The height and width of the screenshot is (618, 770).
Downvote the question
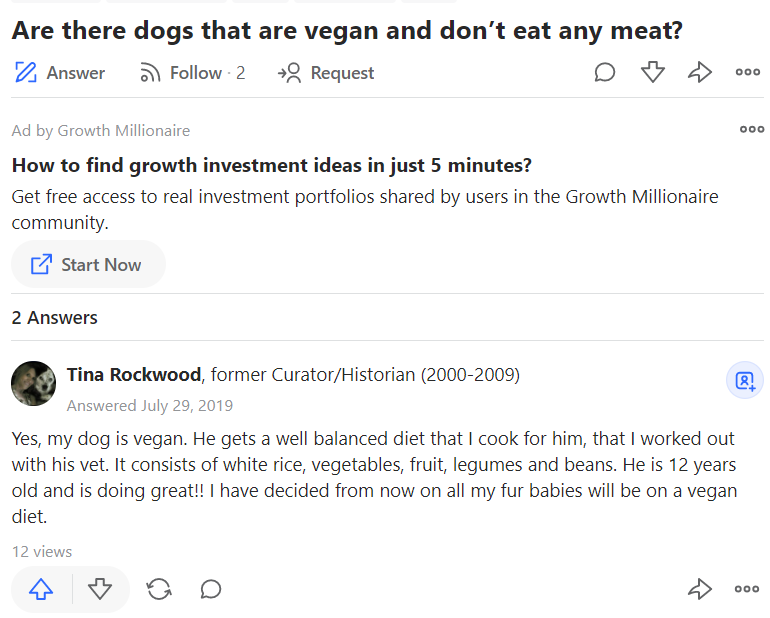[x=653, y=73]
